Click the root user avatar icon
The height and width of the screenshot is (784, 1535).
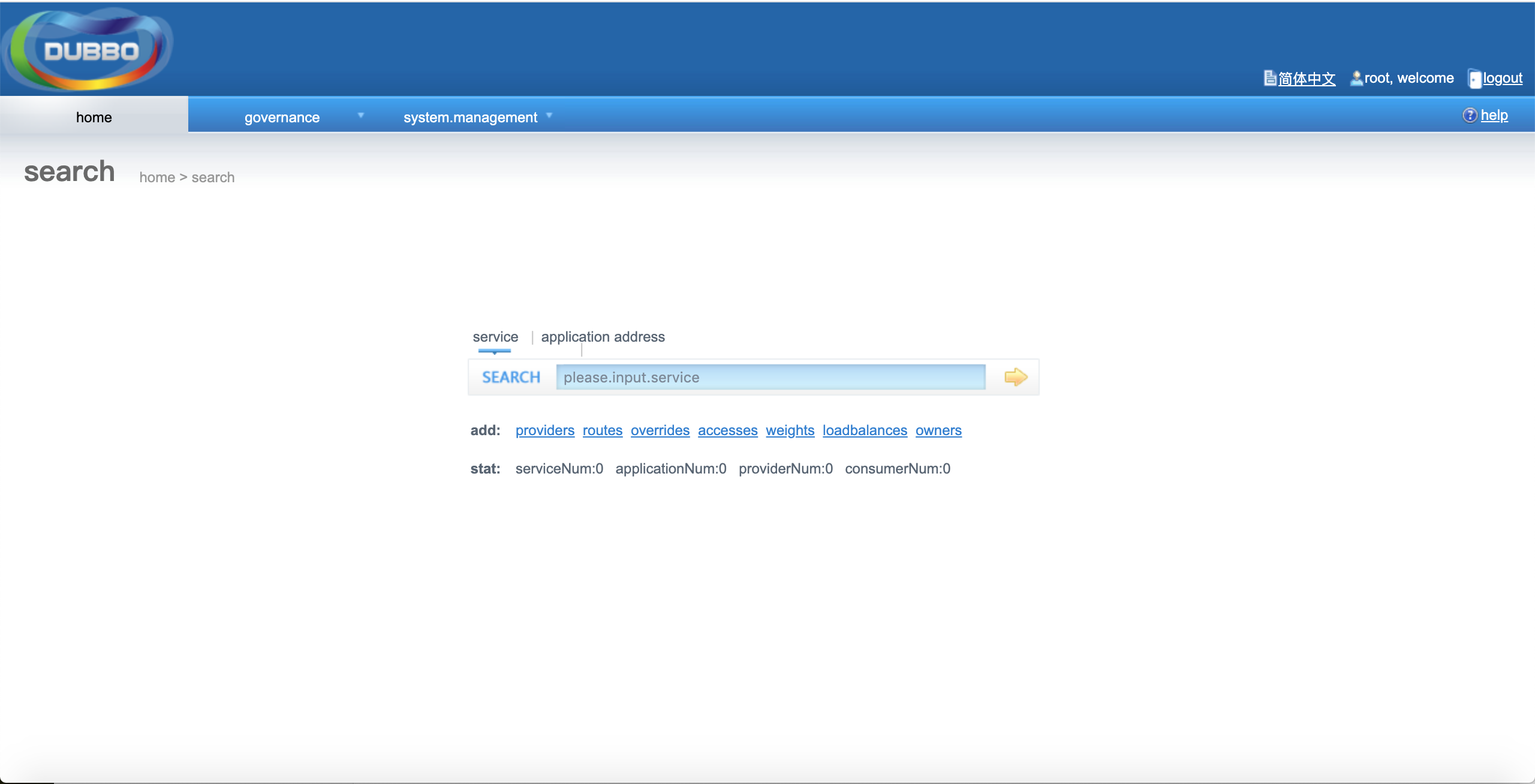pyautogui.click(x=1356, y=78)
